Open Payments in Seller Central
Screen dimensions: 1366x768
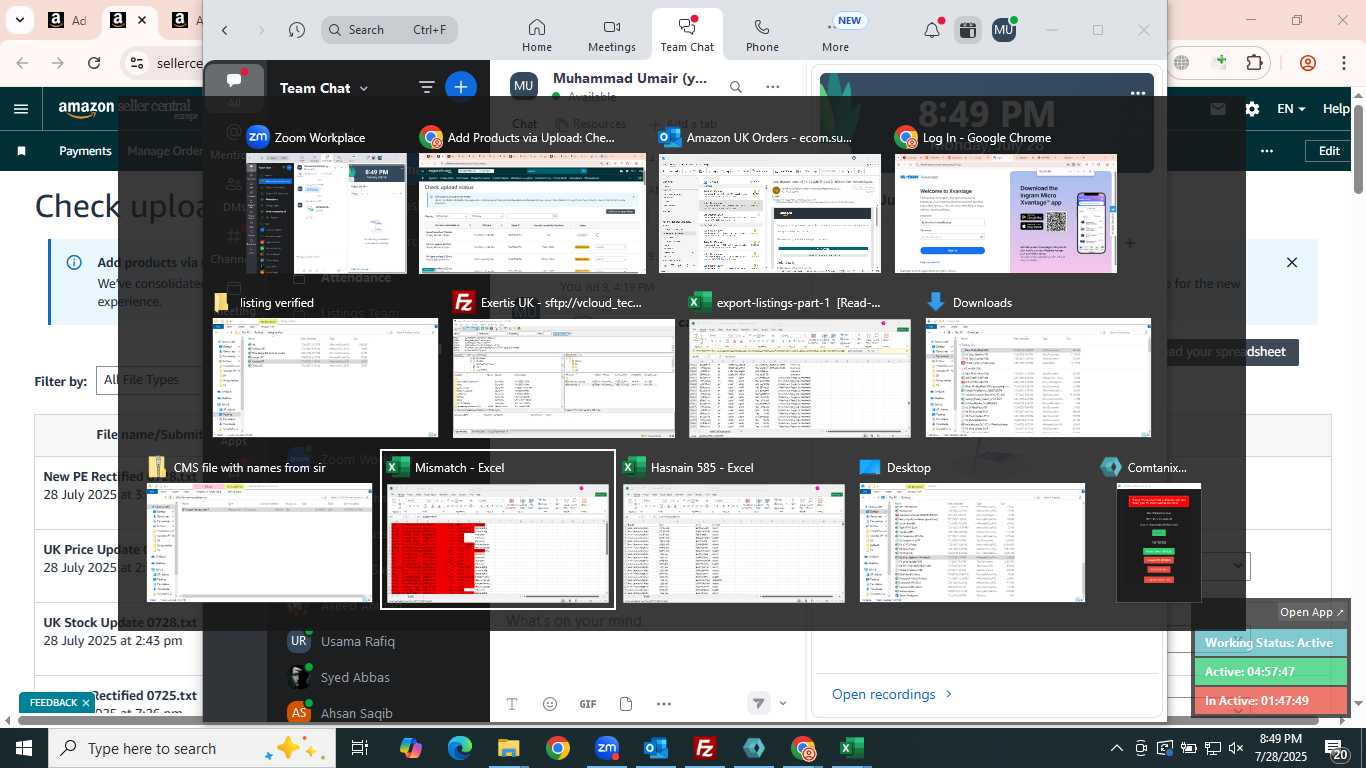(x=85, y=151)
